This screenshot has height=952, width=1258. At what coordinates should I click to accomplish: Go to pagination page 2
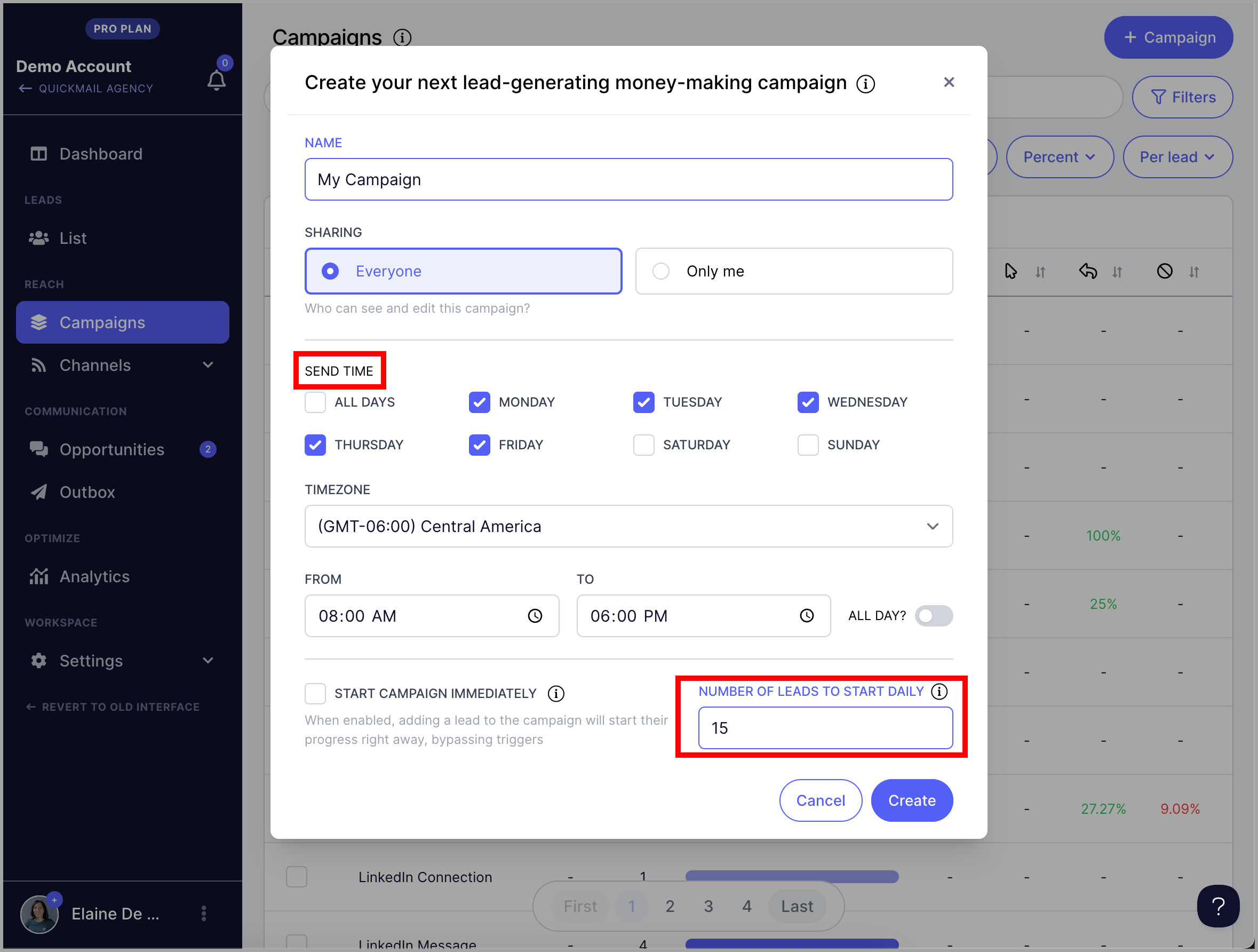pos(670,906)
